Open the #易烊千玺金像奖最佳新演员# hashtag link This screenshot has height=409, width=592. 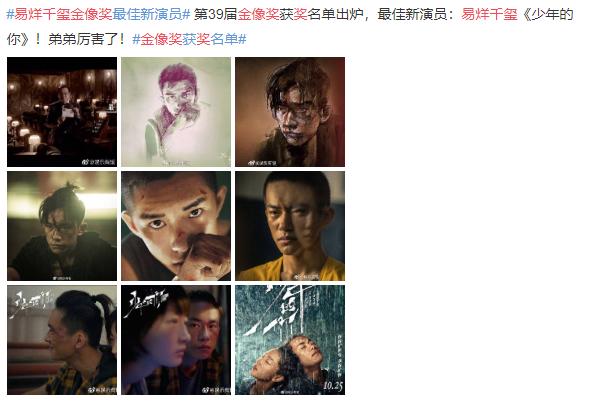point(98,15)
